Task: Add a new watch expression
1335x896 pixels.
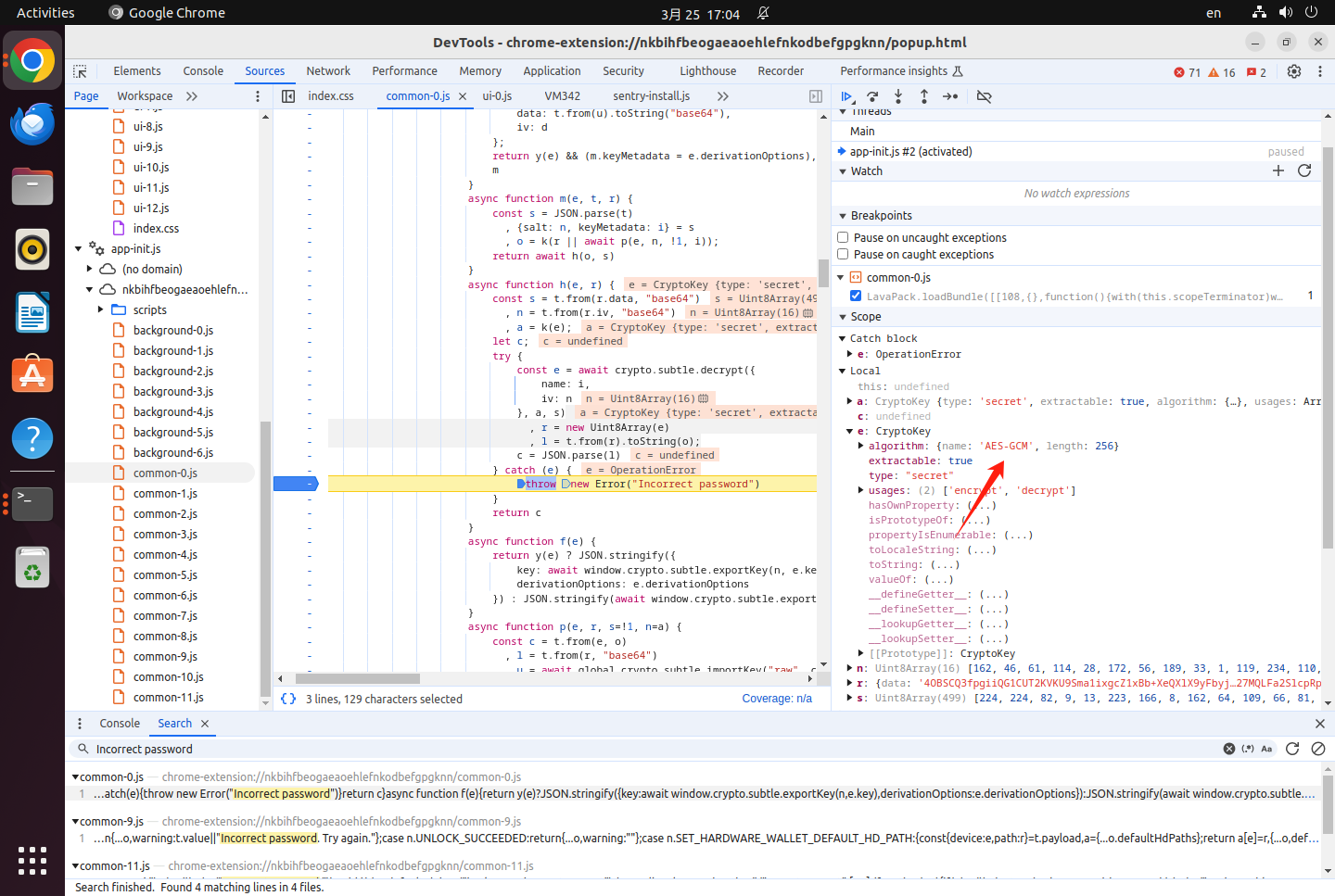Action: [1278, 170]
